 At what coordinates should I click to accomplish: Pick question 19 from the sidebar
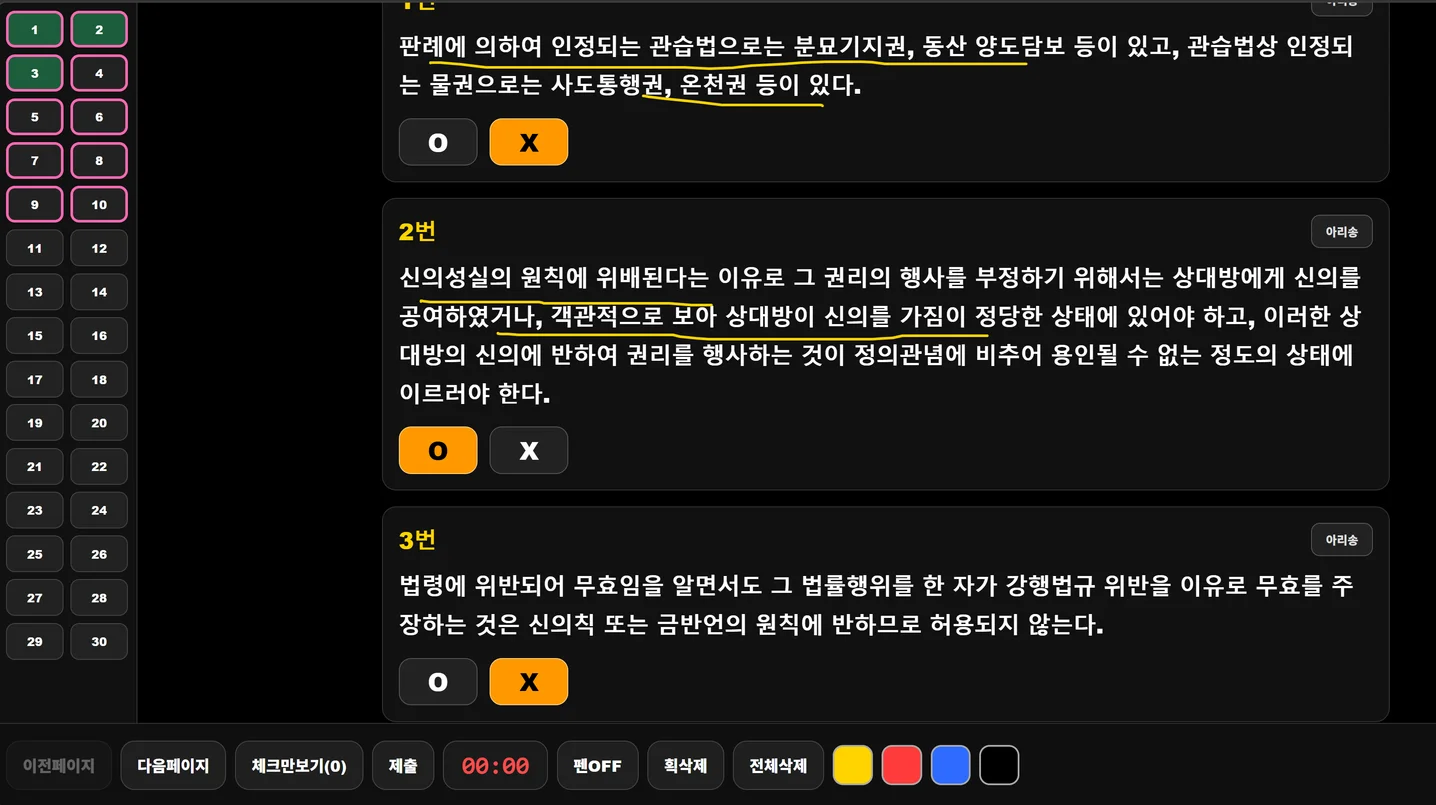pyautogui.click(x=35, y=423)
